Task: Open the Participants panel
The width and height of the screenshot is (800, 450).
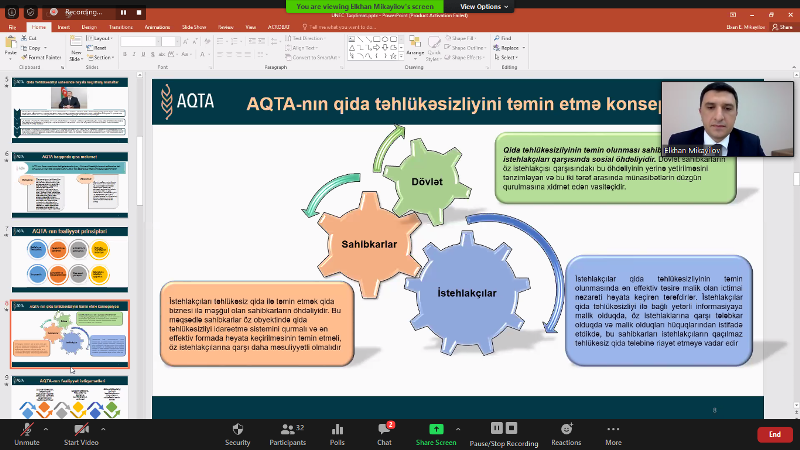Action: click(288, 434)
